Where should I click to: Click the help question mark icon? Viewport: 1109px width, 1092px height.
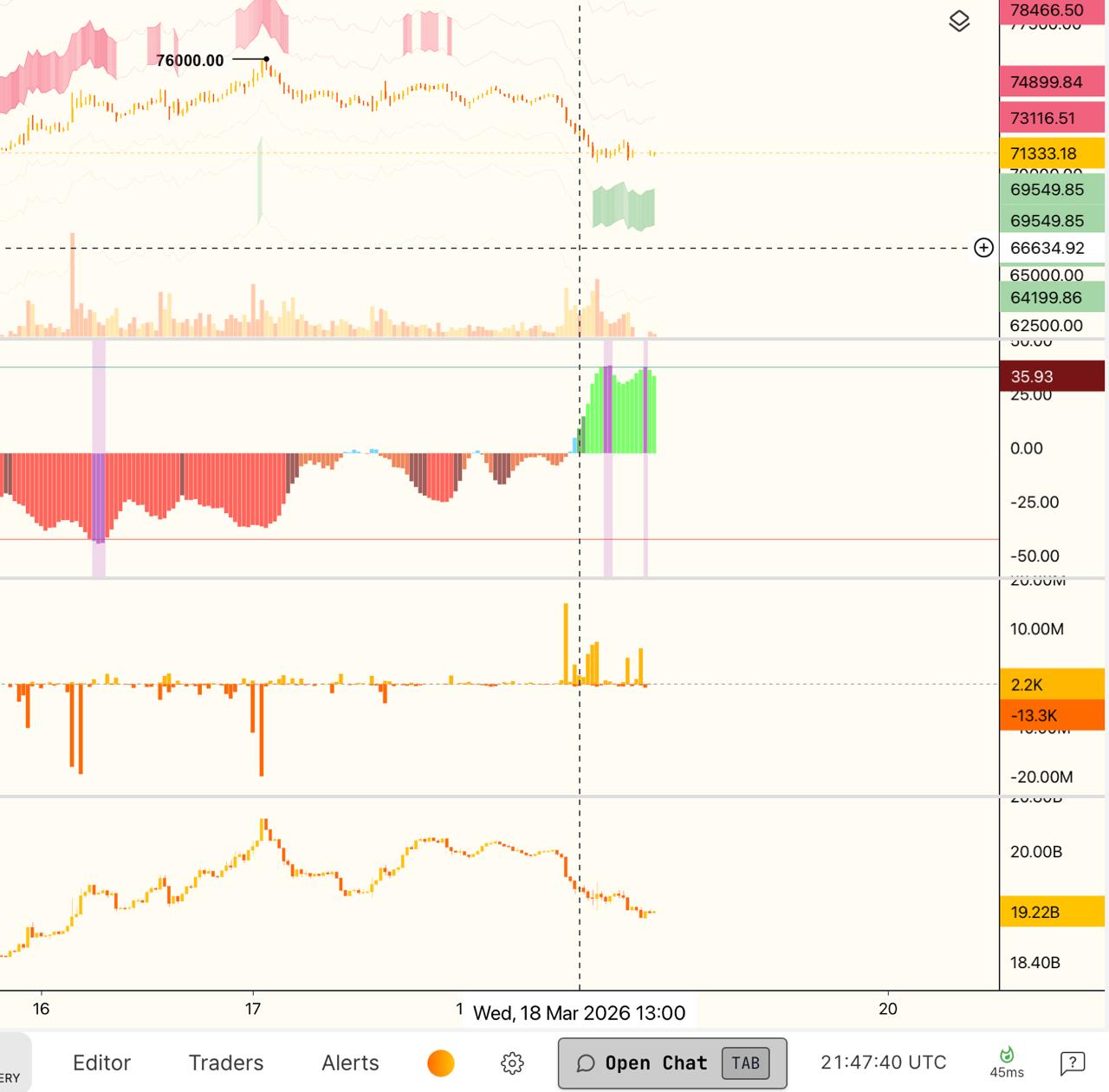(1072, 1063)
